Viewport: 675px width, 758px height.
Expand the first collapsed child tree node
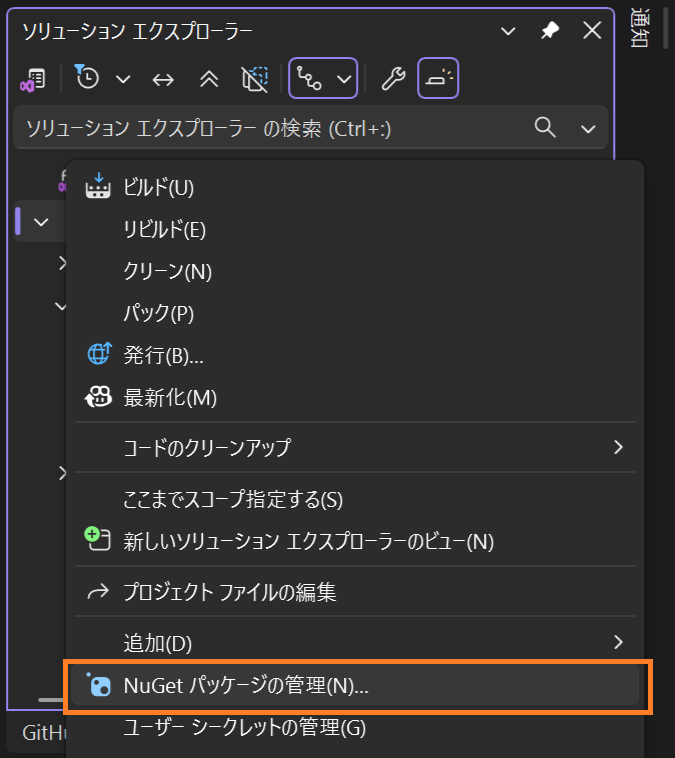(62, 263)
